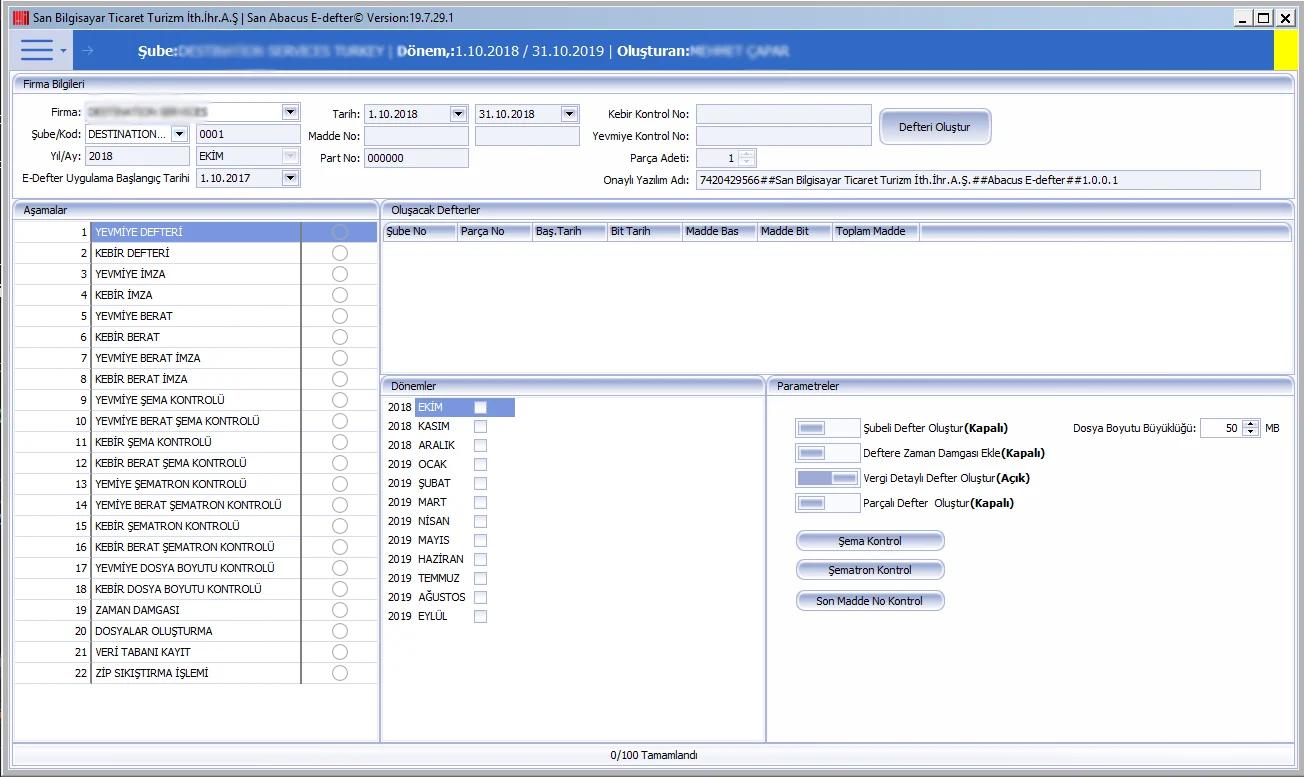Screen dimensions: 1304x777
Task: Sort by Şube No column header
Action: (420, 231)
